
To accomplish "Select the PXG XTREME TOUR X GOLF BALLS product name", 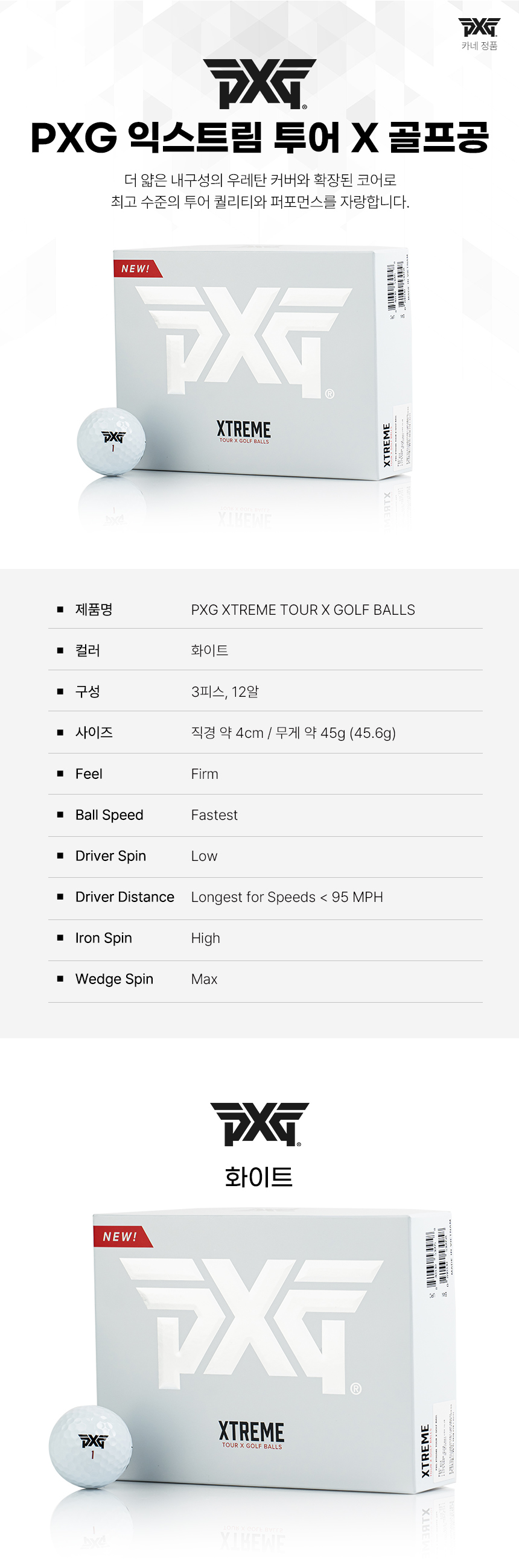I will [x=303, y=610].
